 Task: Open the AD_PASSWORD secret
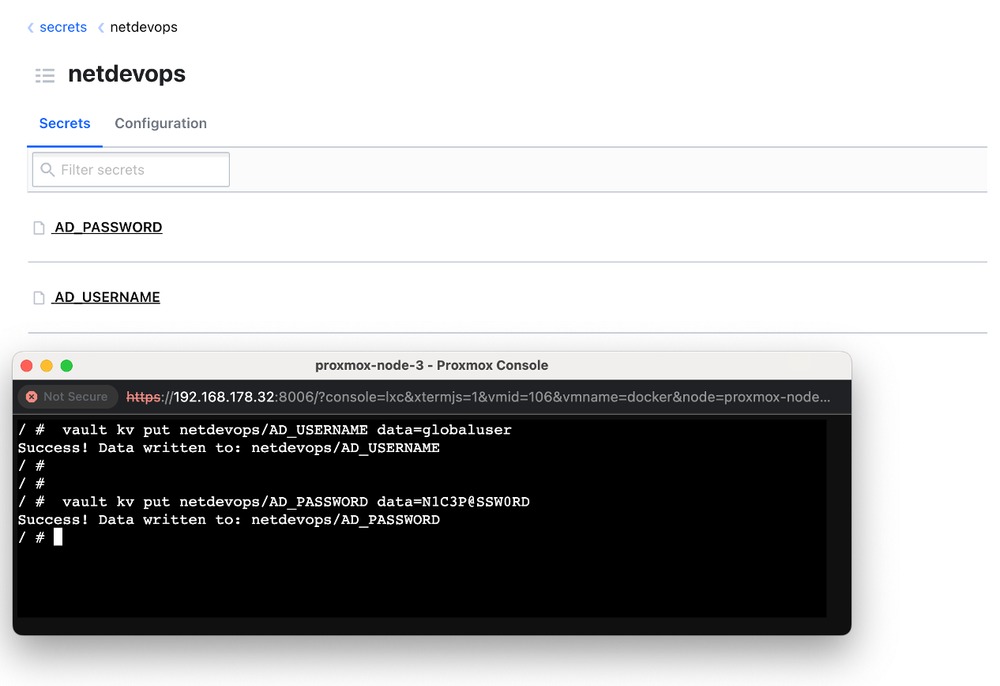click(106, 226)
